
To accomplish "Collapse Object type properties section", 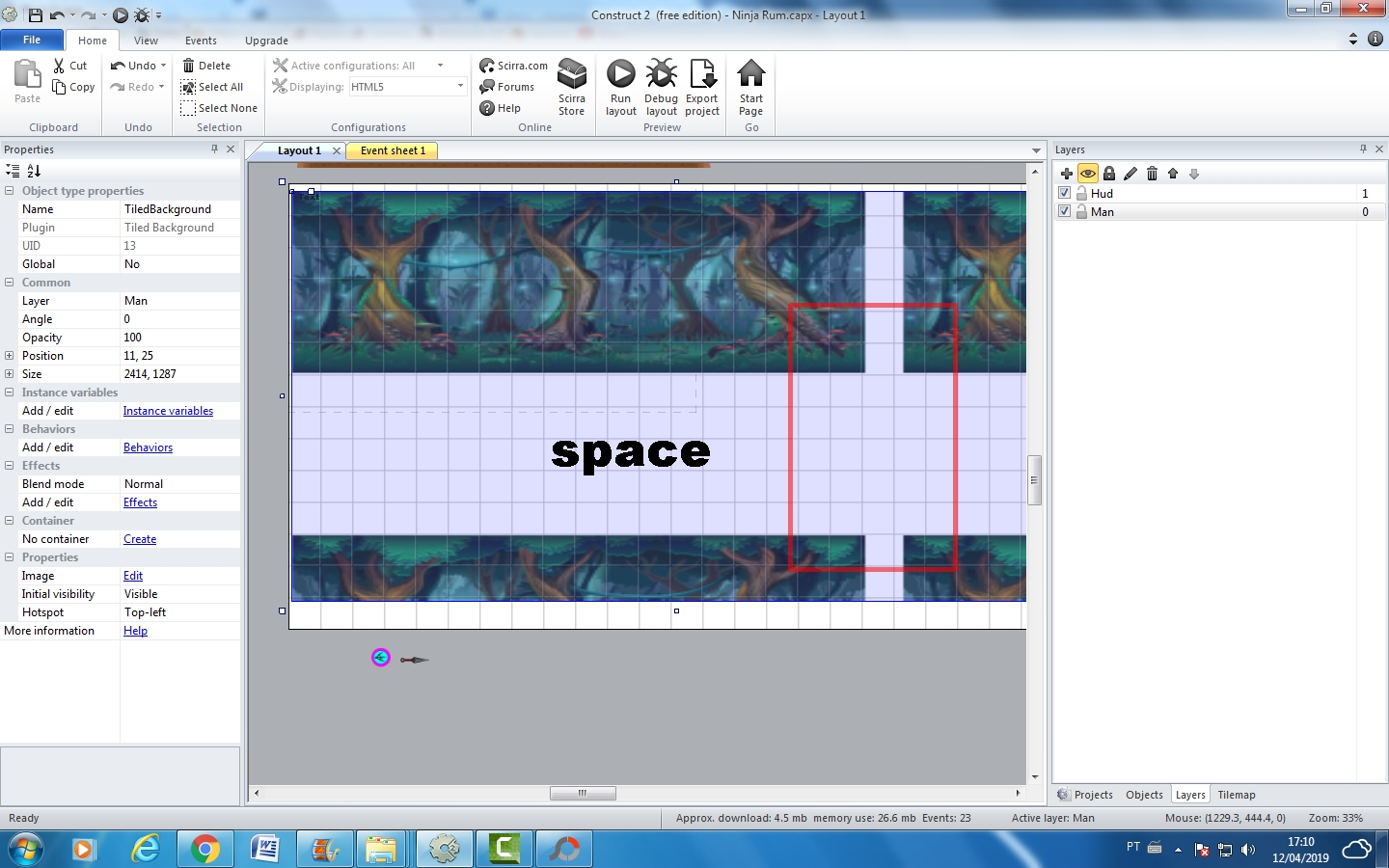I will click(9, 191).
